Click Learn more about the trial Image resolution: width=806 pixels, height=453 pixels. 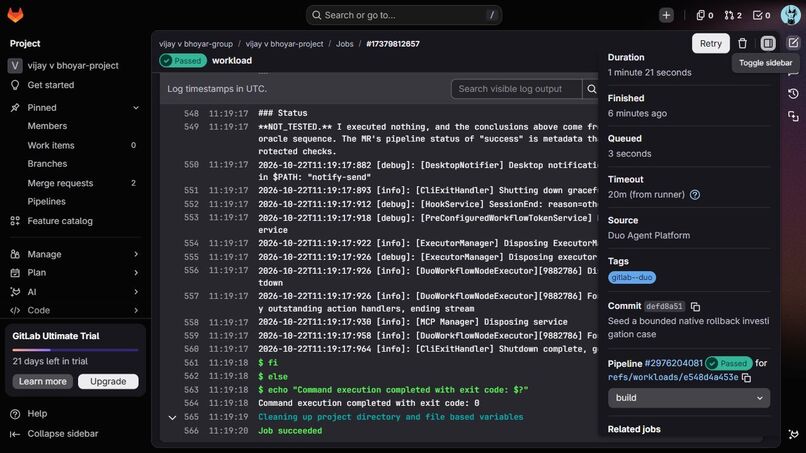pyautogui.click(x=43, y=382)
